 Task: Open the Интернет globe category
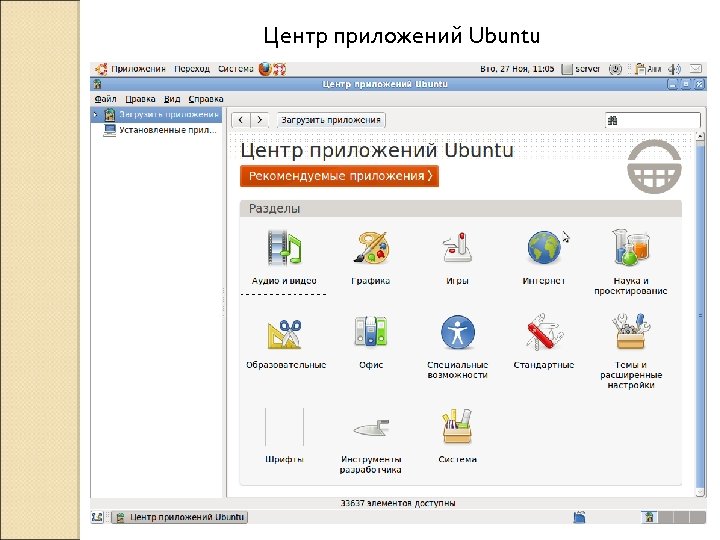(x=544, y=257)
